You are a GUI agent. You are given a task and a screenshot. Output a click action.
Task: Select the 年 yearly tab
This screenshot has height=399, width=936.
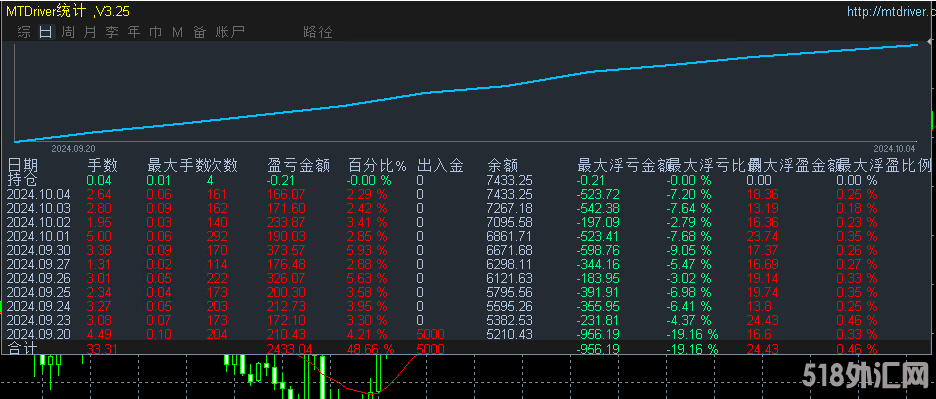[x=134, y=32]
